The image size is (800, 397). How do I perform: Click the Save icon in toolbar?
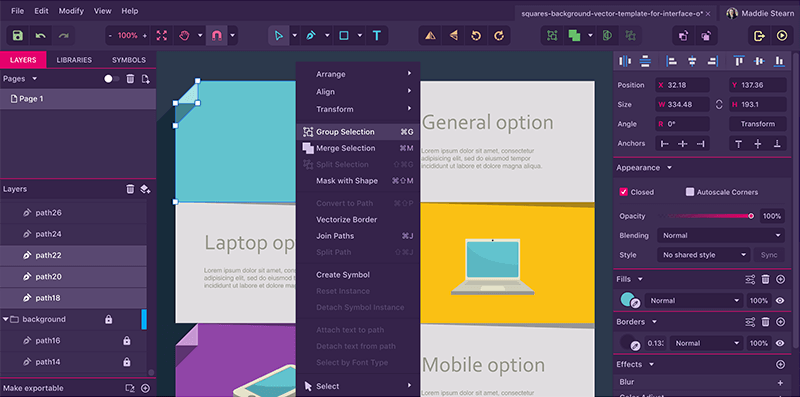[18, 36]
